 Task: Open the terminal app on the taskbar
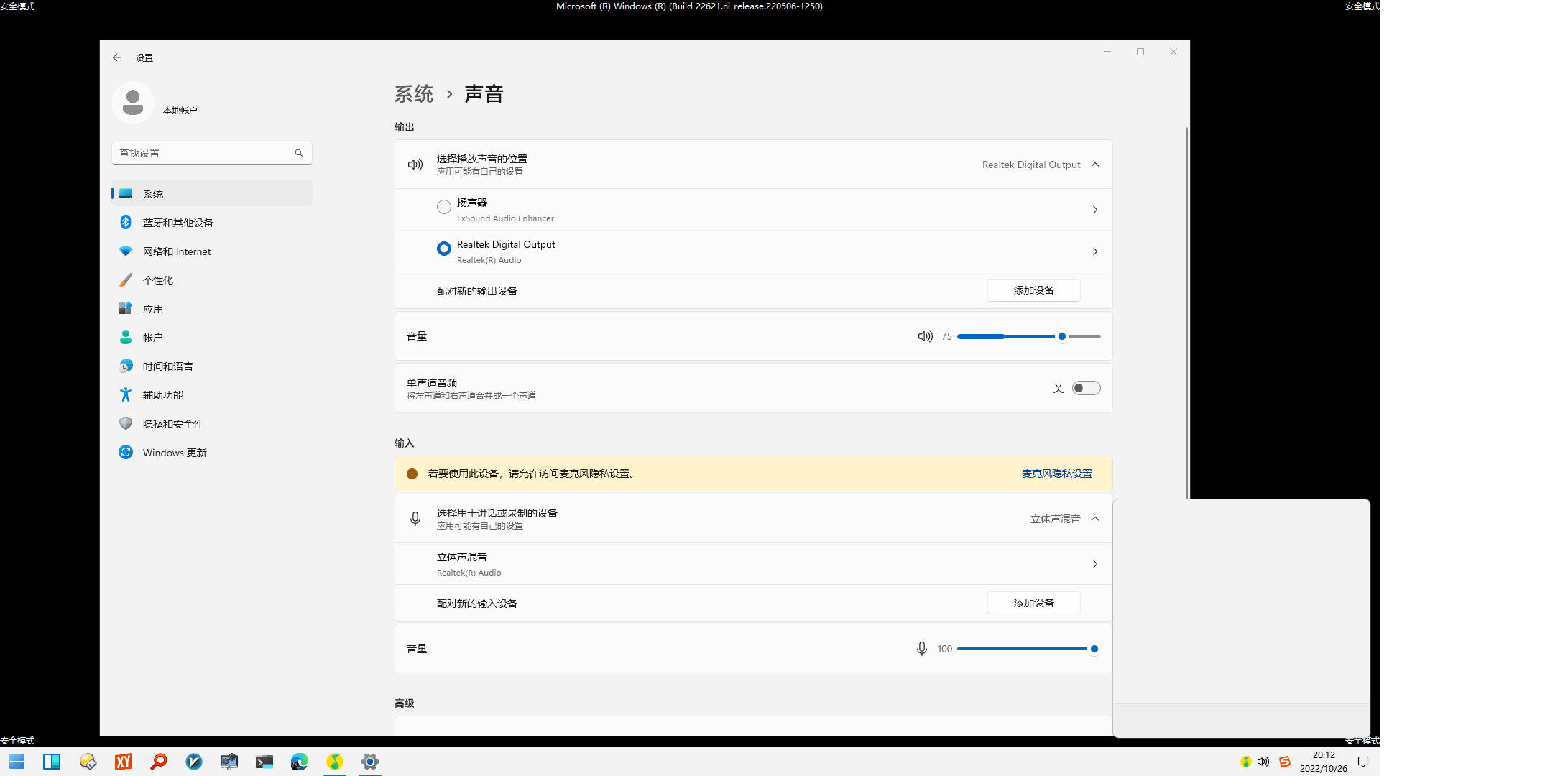(x=264, y=762)
